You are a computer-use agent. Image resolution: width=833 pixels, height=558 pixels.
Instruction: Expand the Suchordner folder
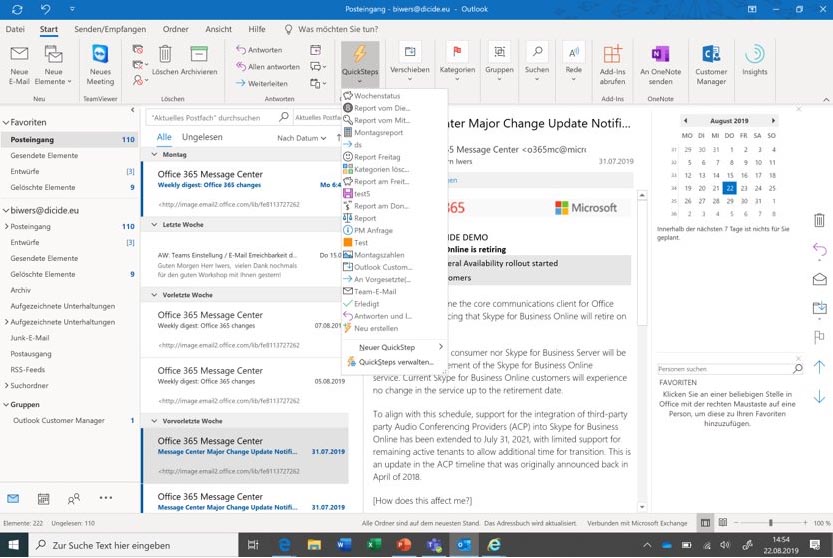coord(6,385)
